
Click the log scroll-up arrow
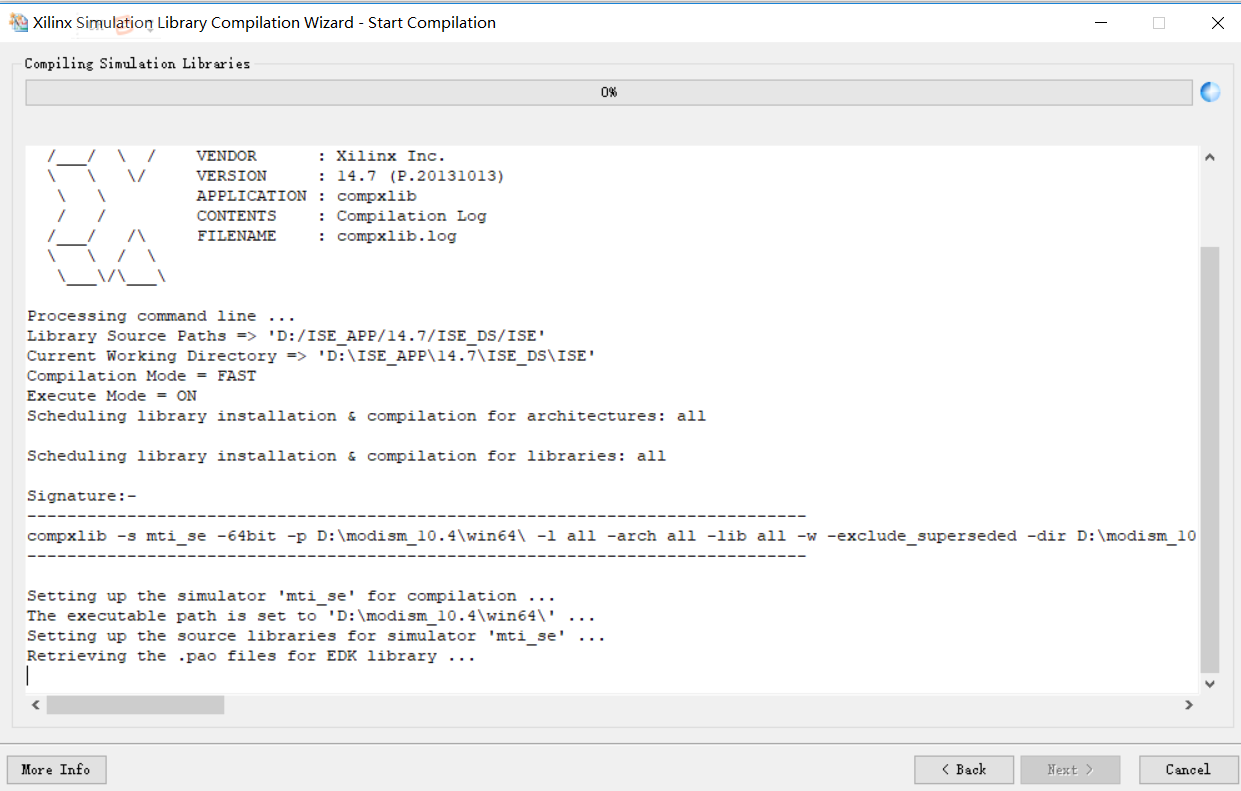point(1209,157)
